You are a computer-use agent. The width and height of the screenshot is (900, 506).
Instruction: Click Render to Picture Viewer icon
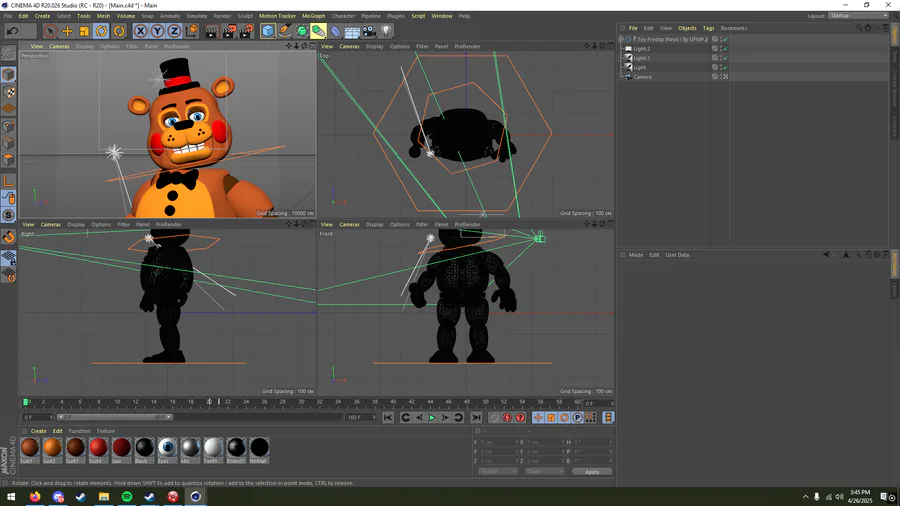click(x=229, y=31)
